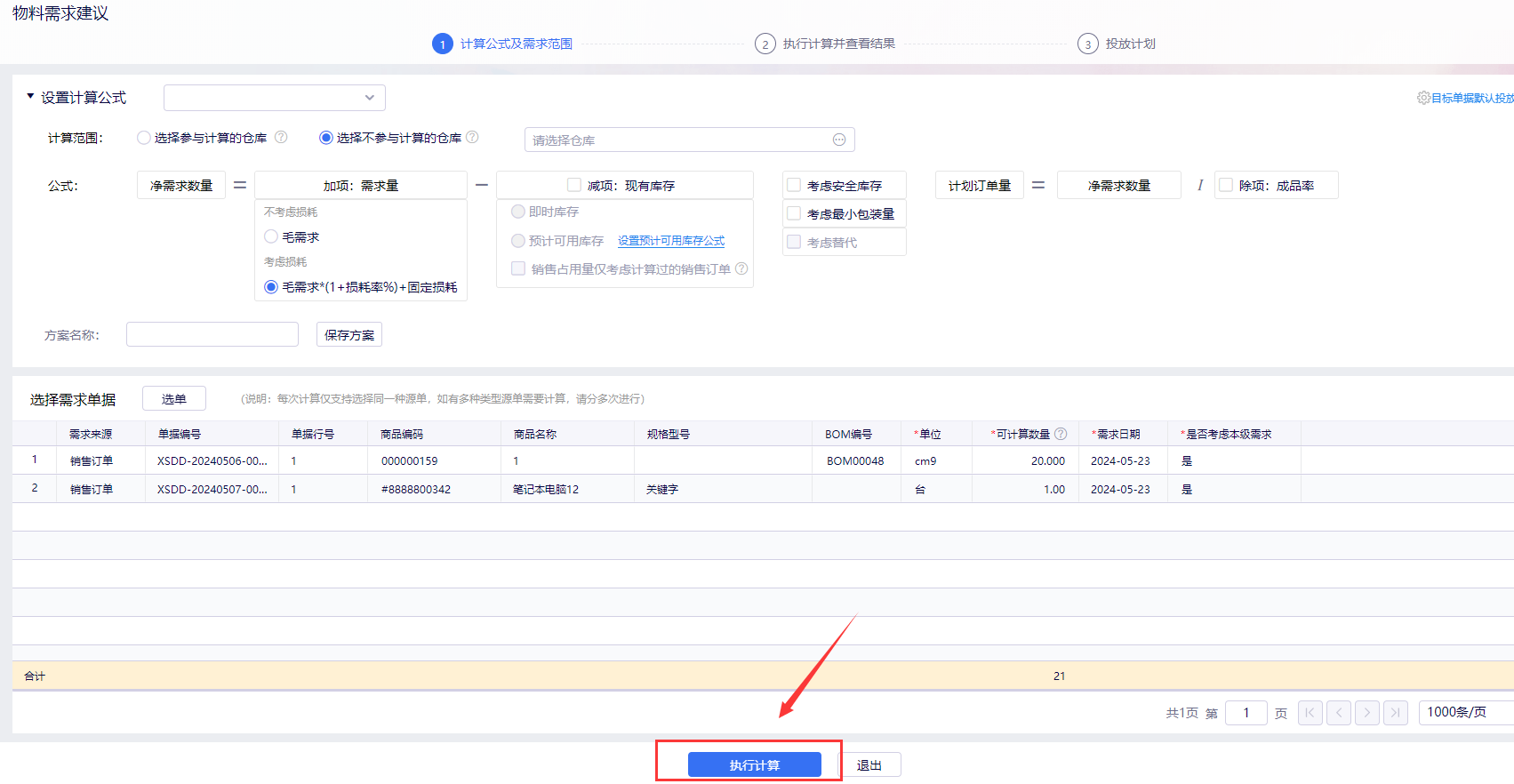Toggle 销售占用量仅考虑计算过的销售订单 checkbox
The height and width of the screenshot is (784, 1514).
518,268
